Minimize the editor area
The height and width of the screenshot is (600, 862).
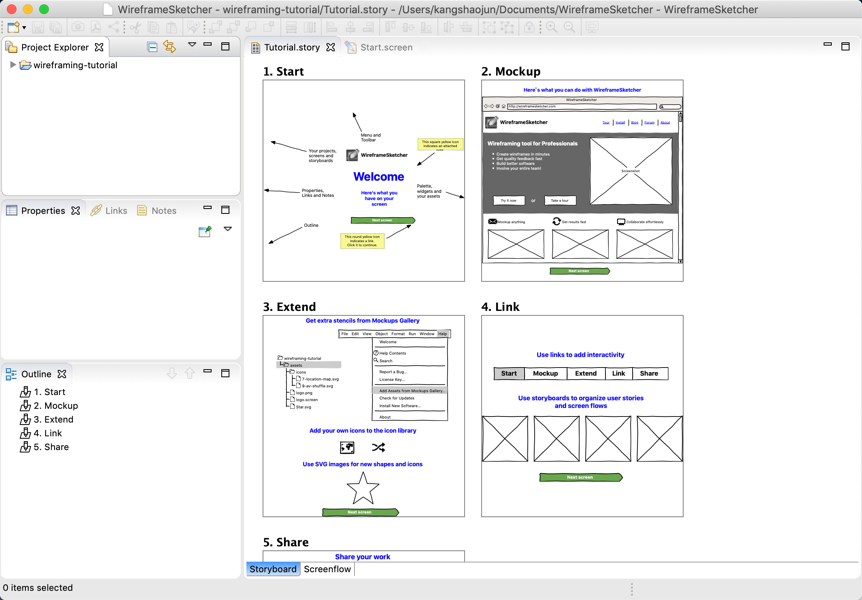pyautogui.click(x=827, y=44)
